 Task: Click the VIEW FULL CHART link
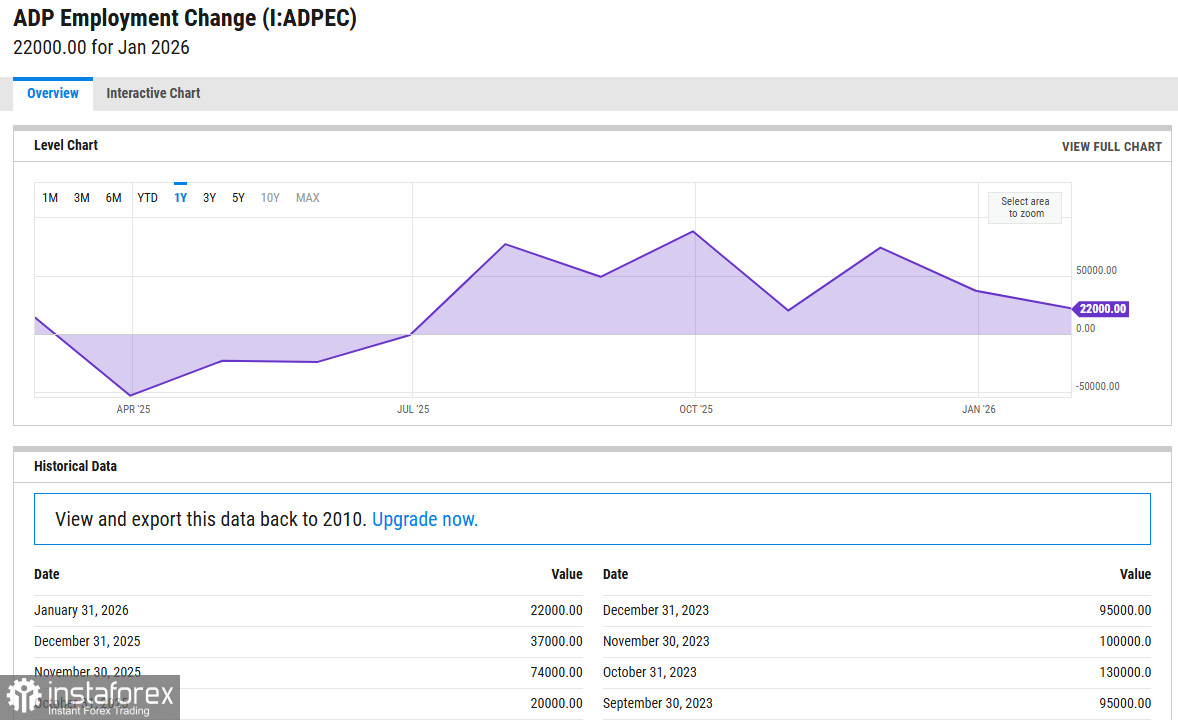tap(1111, 147)
